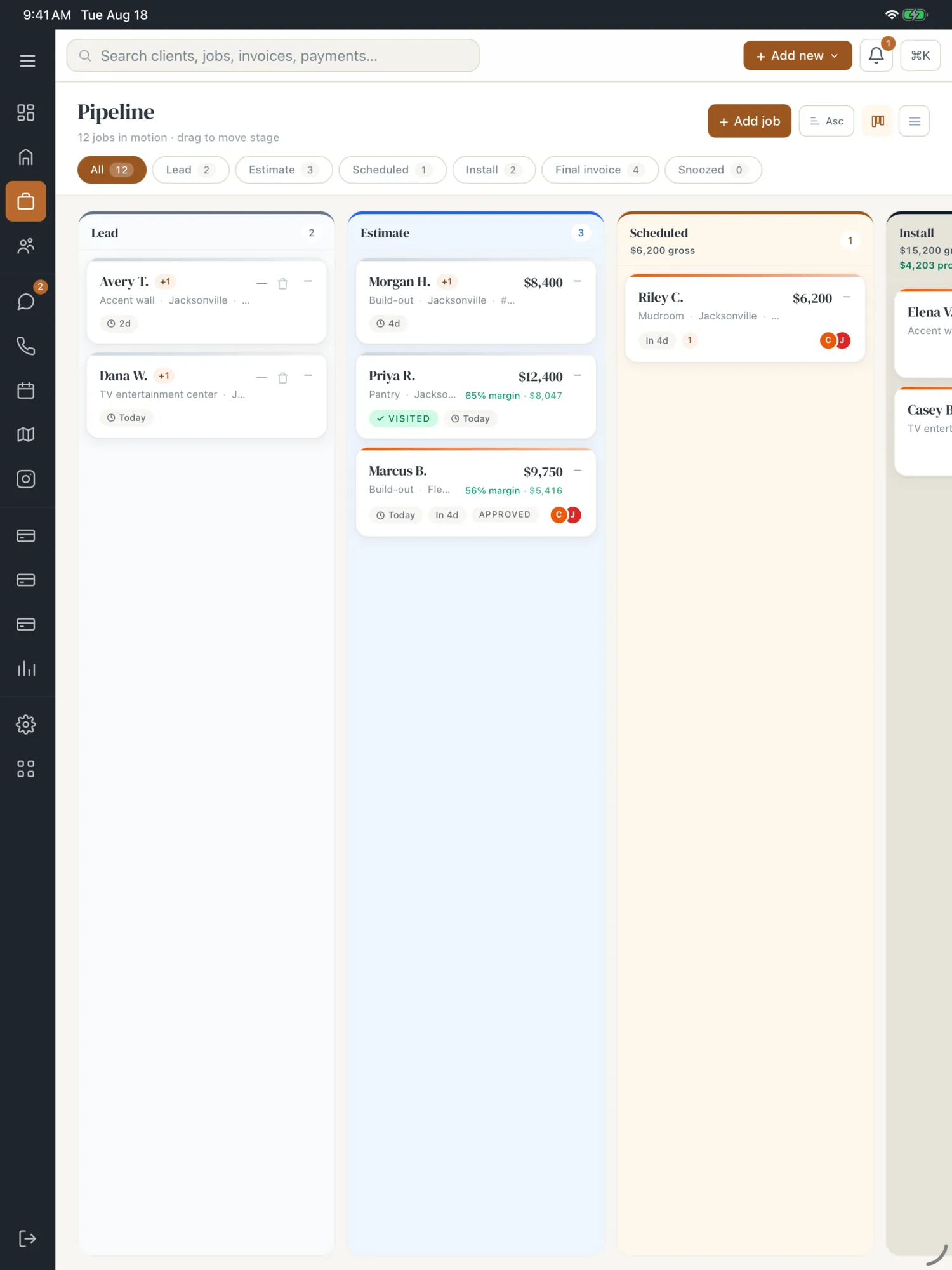Click the +1 badge on Morgan H.

point(447,282)
